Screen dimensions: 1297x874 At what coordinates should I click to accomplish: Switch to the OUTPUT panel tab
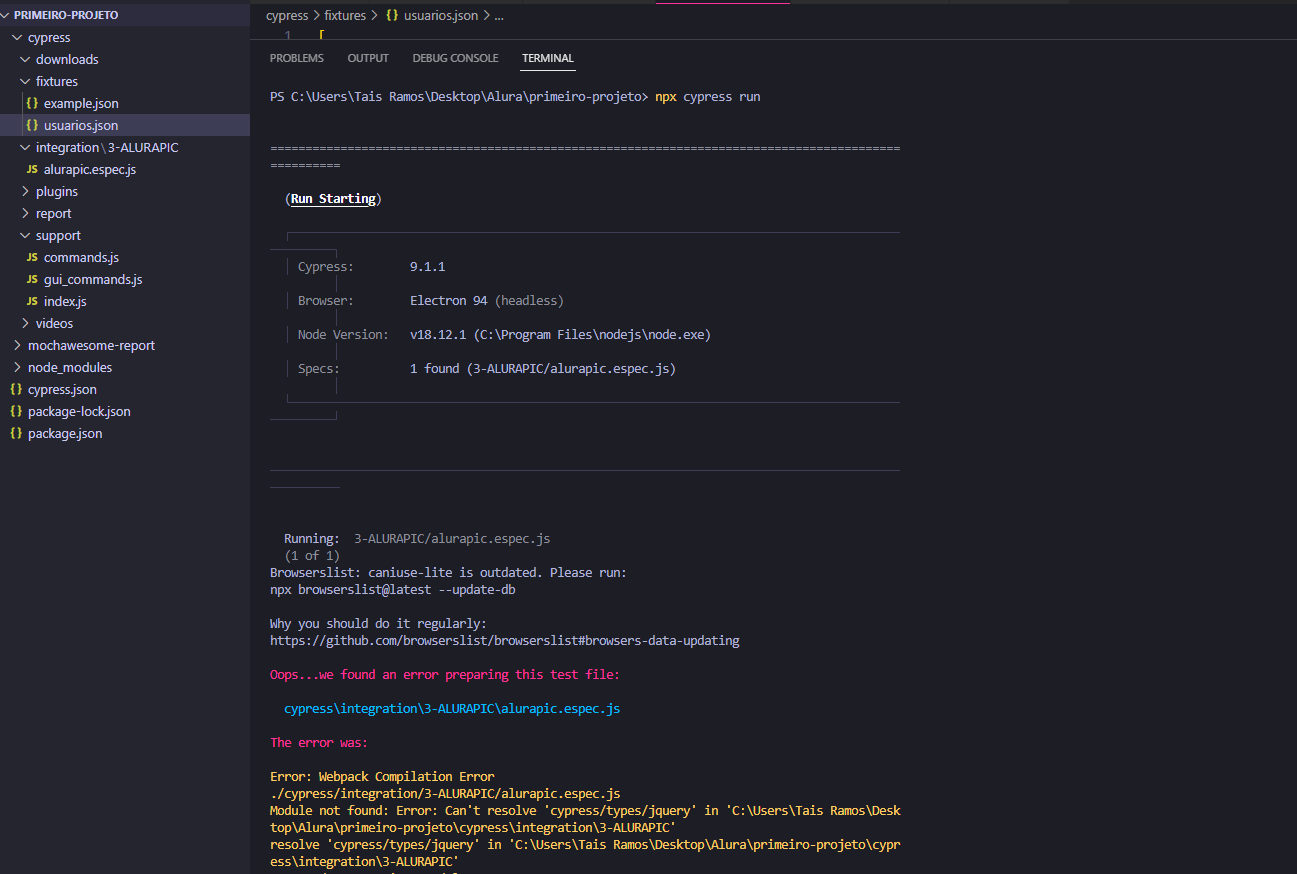(x=368, y=58)
